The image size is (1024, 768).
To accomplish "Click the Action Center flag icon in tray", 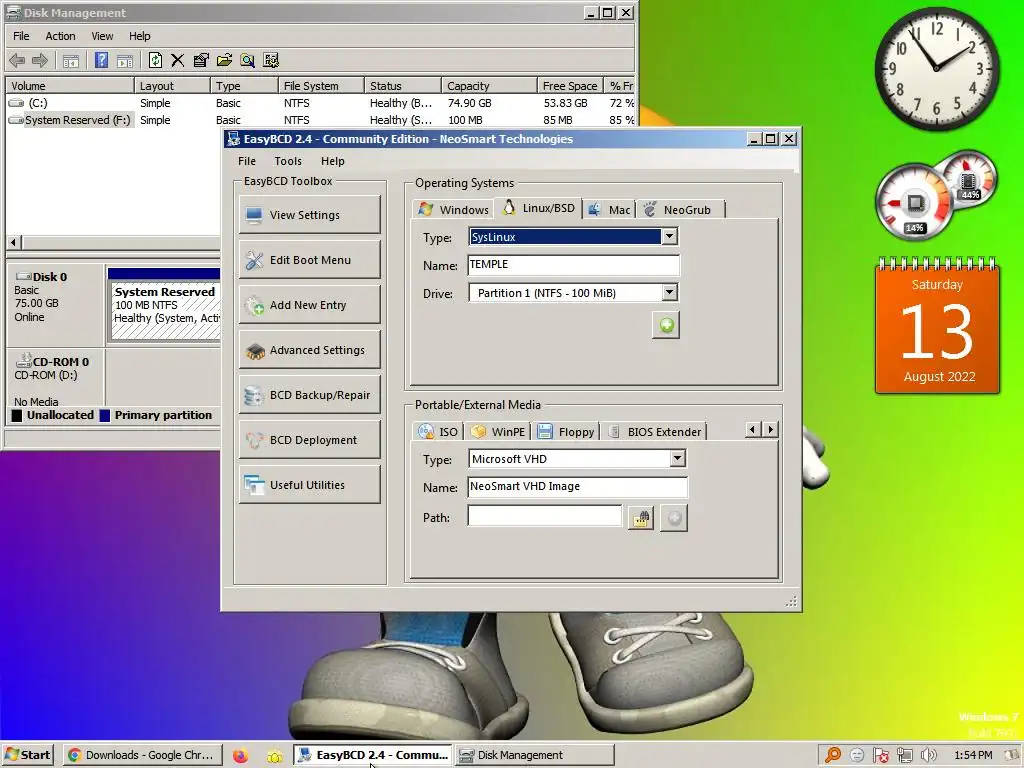I will pos(880,756).
